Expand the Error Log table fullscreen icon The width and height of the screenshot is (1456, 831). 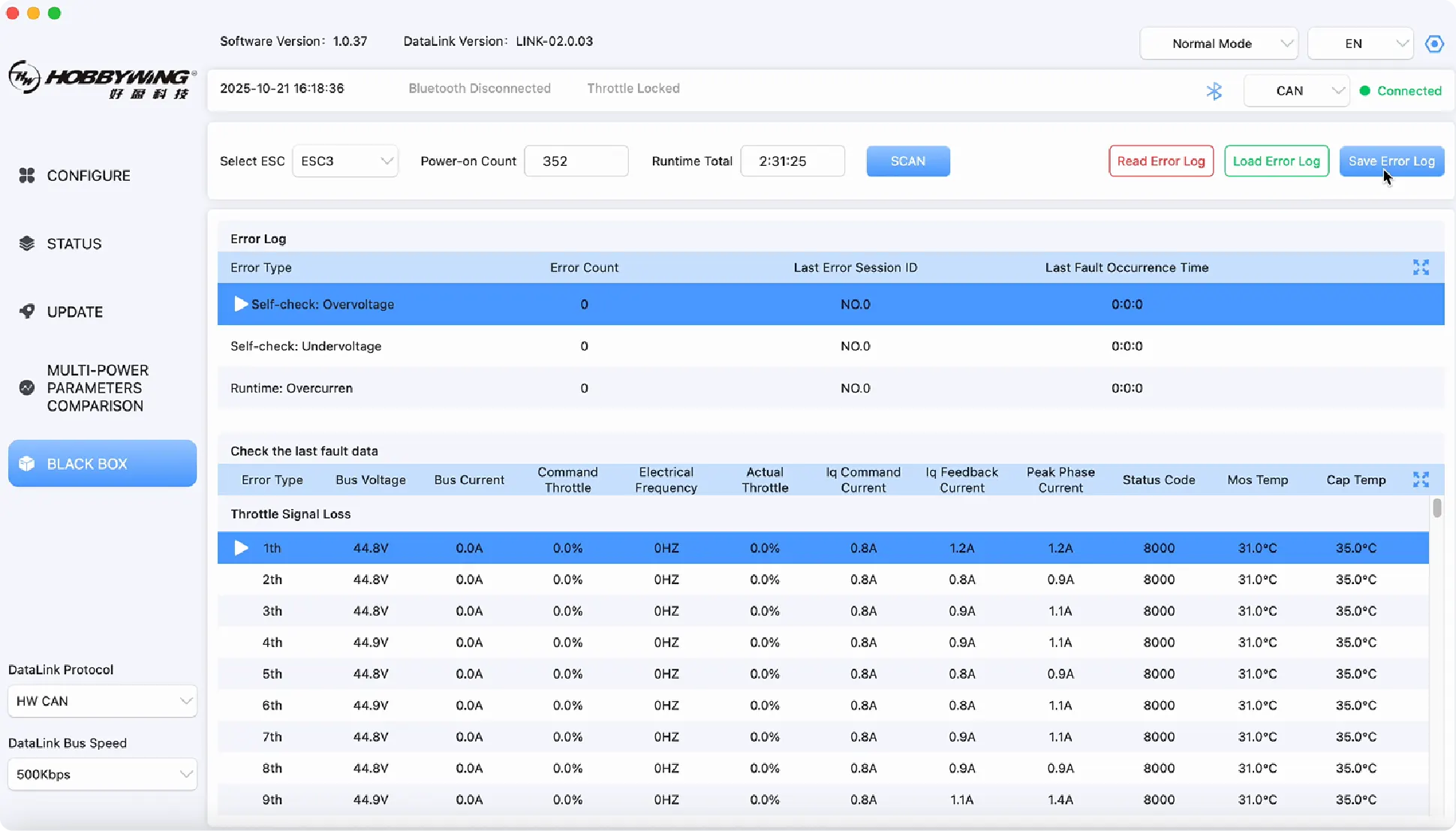click(x=1420, y=267)
